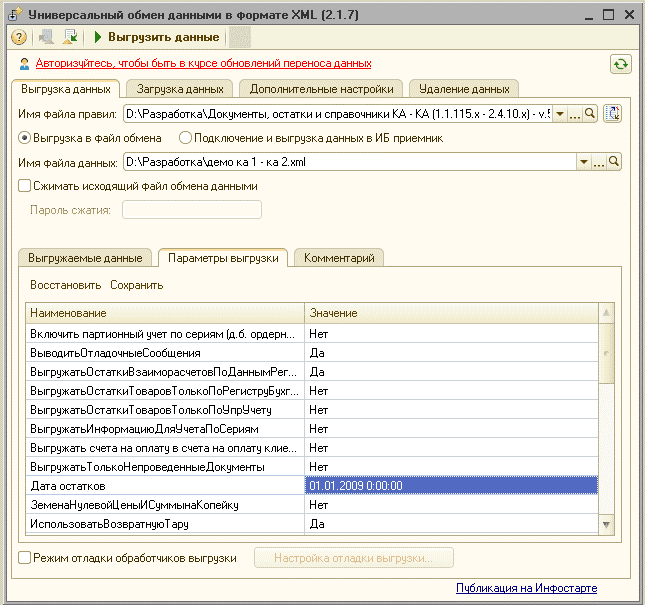Viewport: 645px width, 605px height.
Task: Click the 'Выгрузить данные' button
Action: [x=157, y=37]
